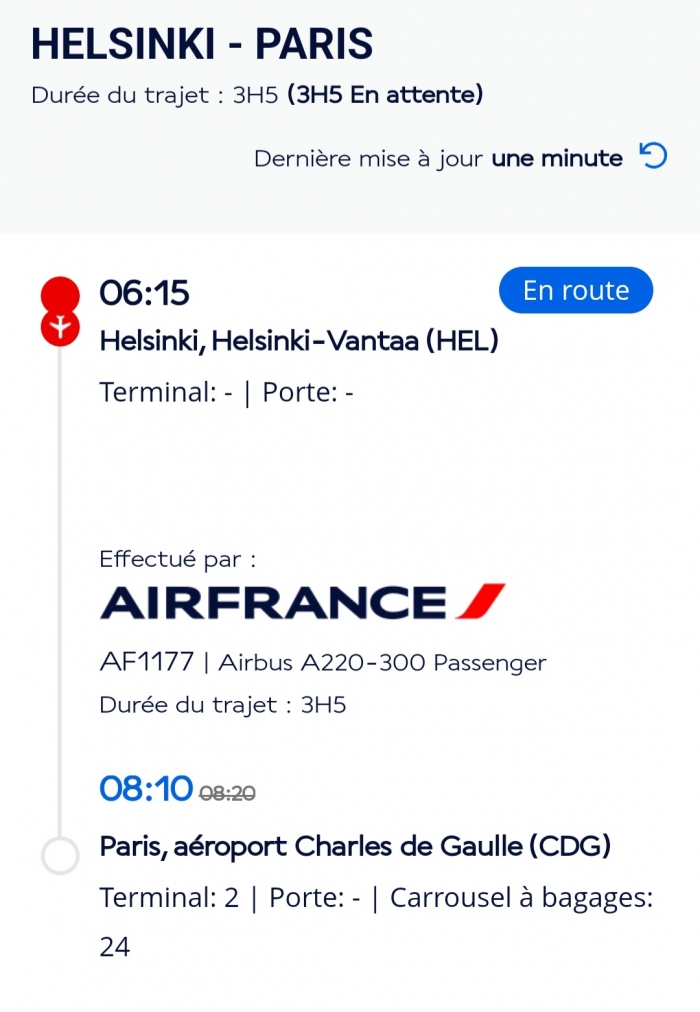
Task: Tap the empty arrival circle marker
Action: pos(60,856)
